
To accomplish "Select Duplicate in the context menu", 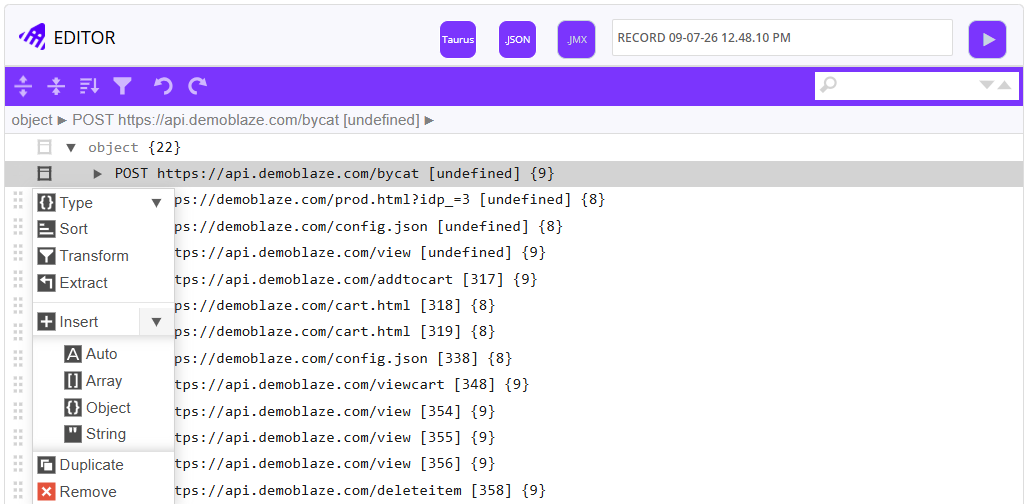I will point(103,465).
